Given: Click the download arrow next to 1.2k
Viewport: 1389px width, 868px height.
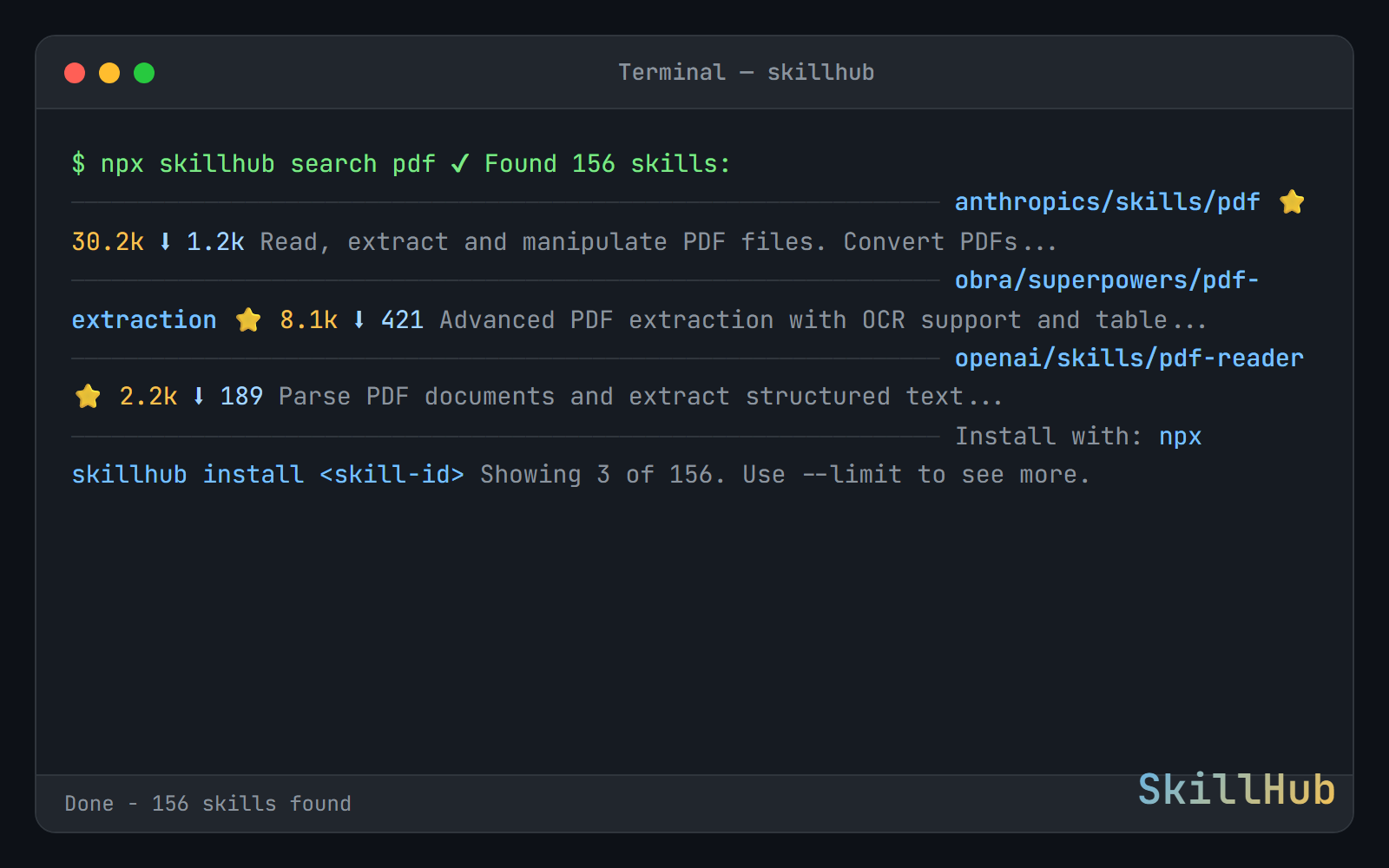Looking at the screenshot, I should 164,242.
